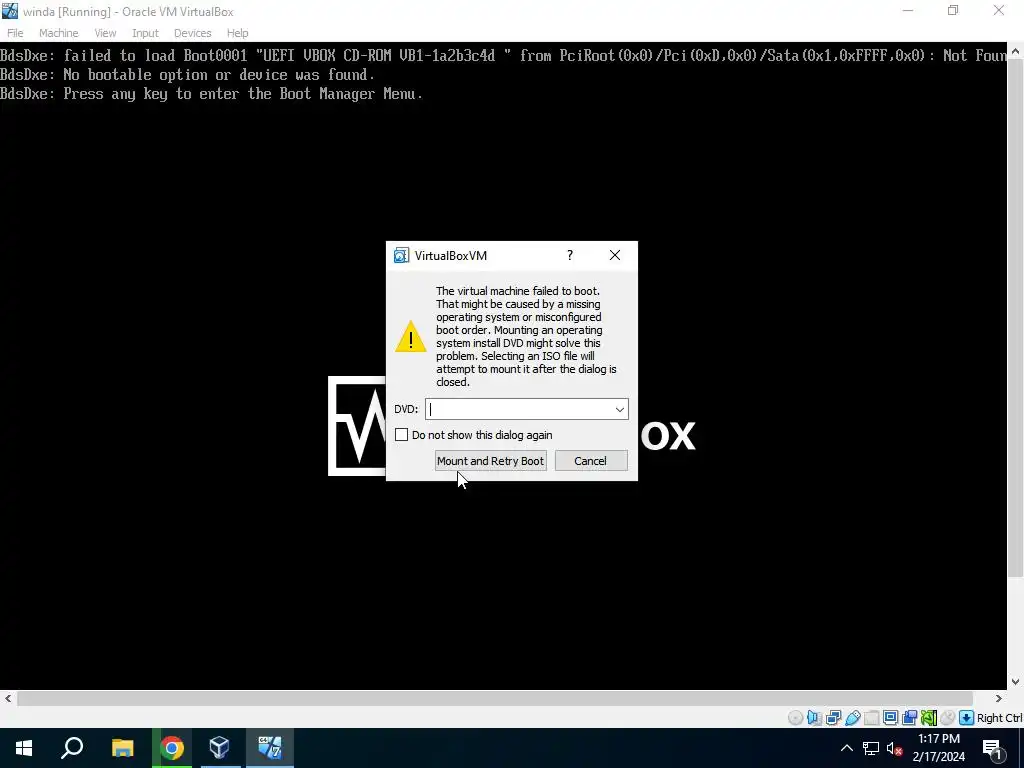This screenshot has height=768, width=1024.
Task: Click the vertical scrollbar thumb
Action: point(1016,317)
